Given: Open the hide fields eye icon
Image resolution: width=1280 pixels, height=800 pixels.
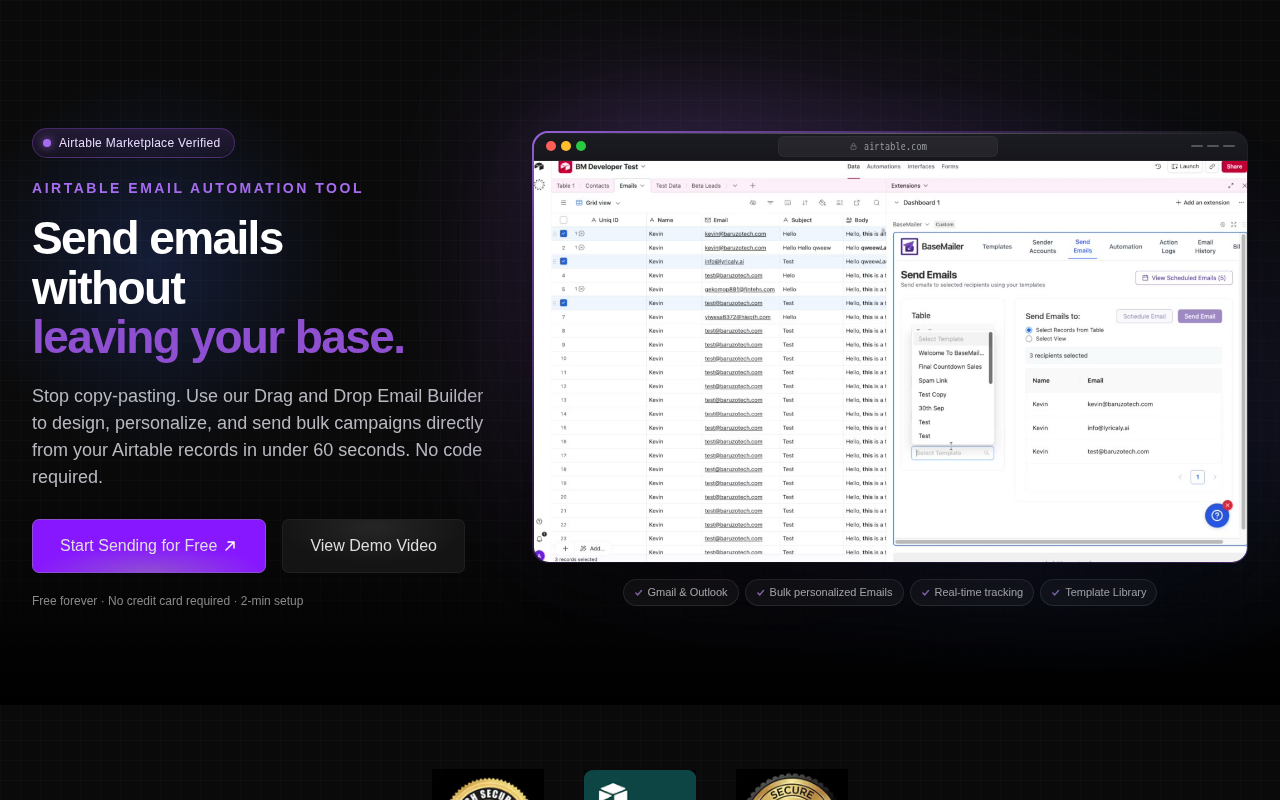Looking at the screenshot, I should coord(753,203).
